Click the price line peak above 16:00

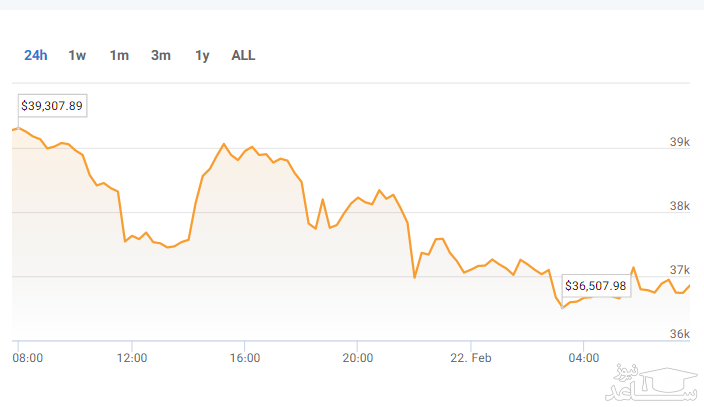pyautogui.click(x=224, y=144)
